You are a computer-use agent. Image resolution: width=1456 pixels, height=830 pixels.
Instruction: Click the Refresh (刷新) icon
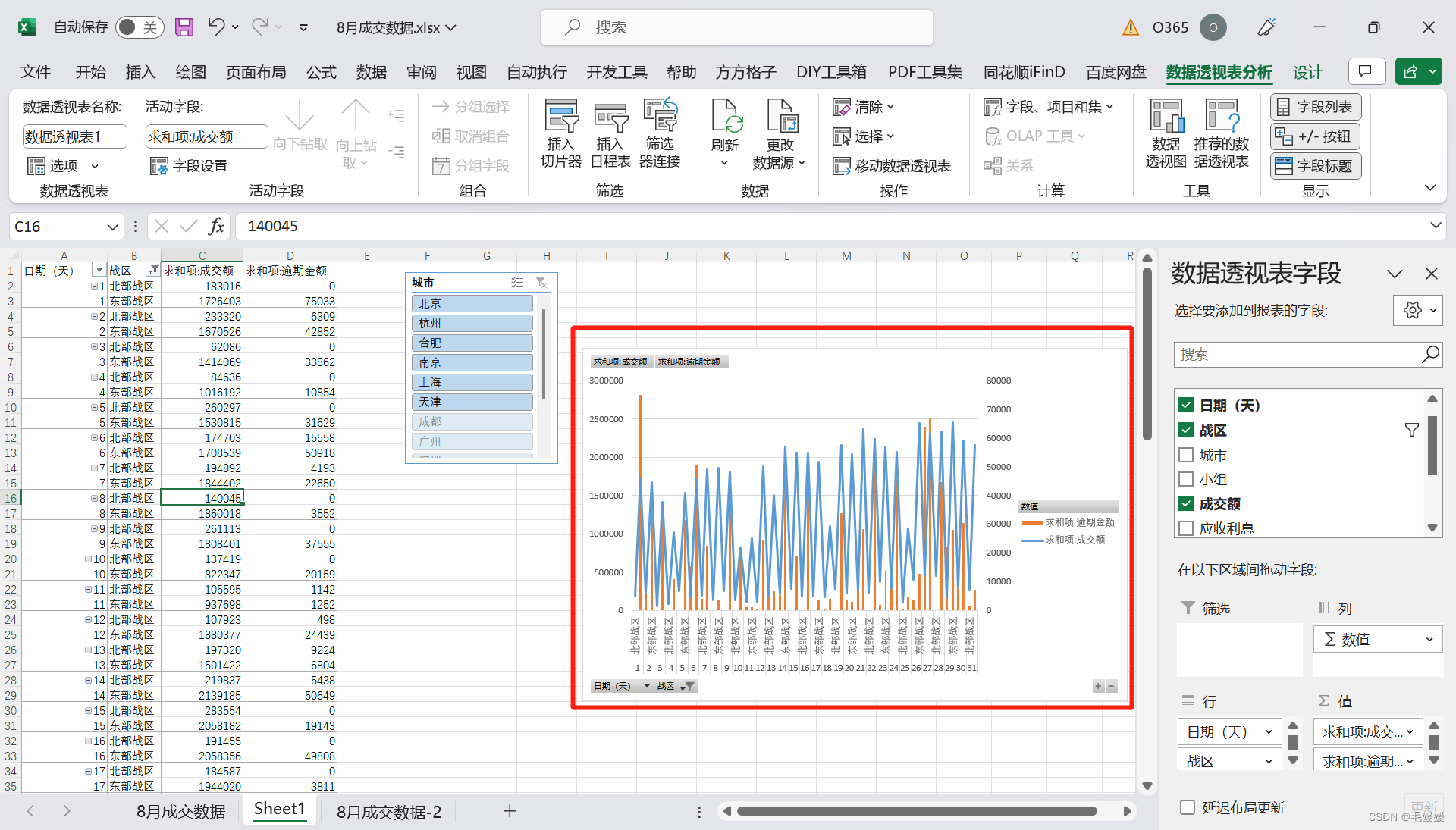coord(726,115)
